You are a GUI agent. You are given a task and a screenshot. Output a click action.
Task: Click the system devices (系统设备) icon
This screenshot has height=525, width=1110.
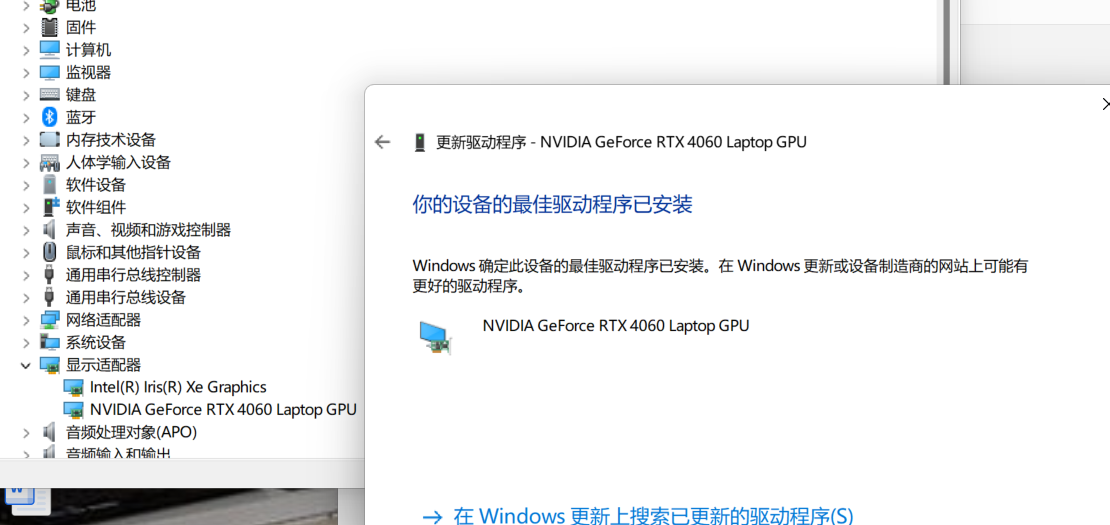[x=50, y=342]
